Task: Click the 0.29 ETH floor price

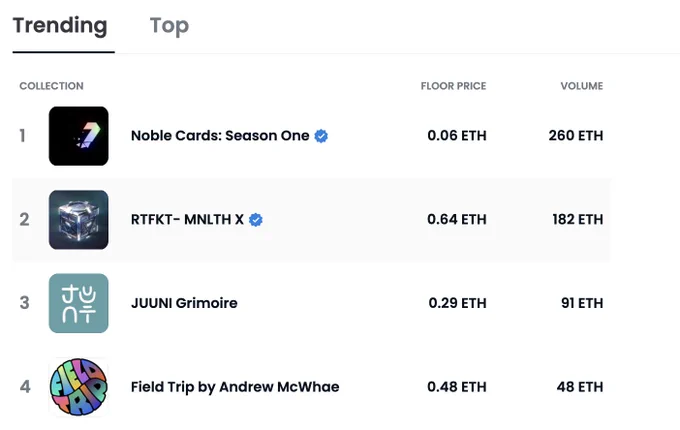Action: click(457, 303)
